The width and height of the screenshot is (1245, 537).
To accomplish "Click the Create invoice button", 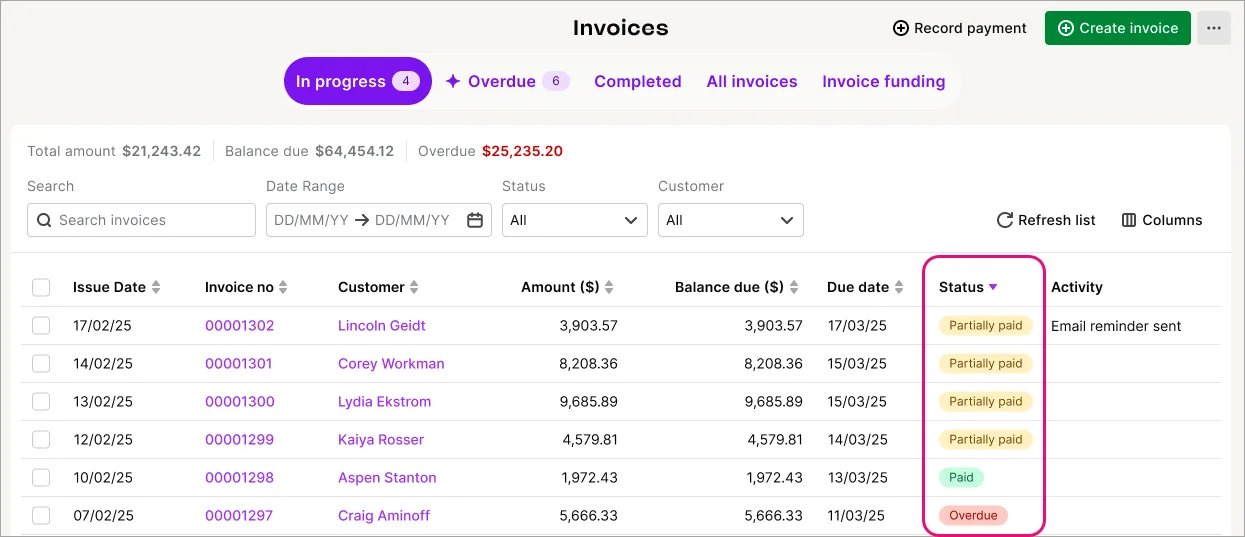I will tap(1118, 28).
